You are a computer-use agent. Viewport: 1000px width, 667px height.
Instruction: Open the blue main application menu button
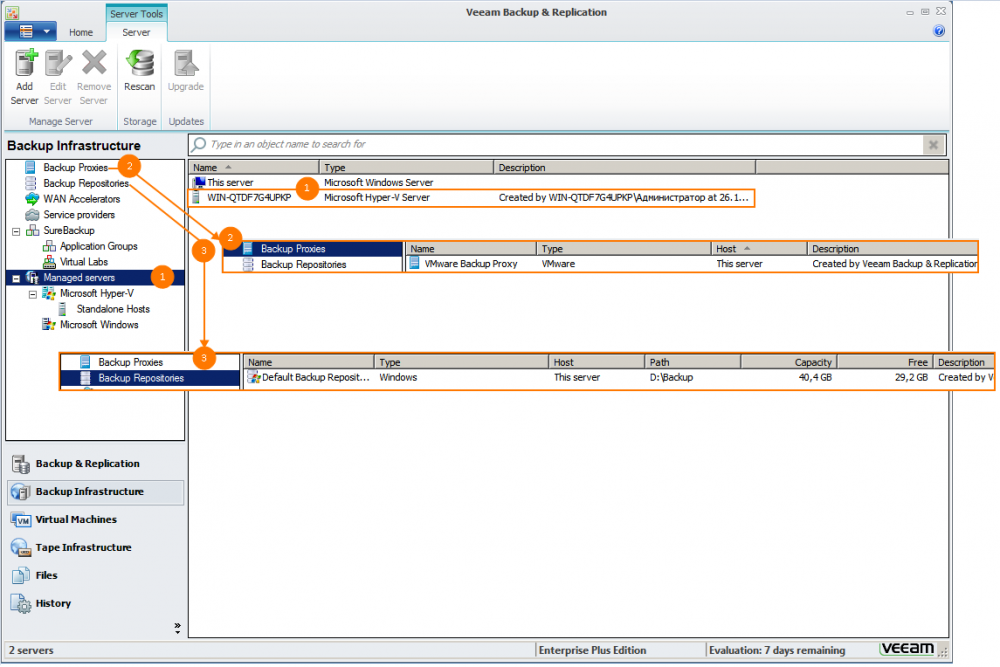(31, 31)
